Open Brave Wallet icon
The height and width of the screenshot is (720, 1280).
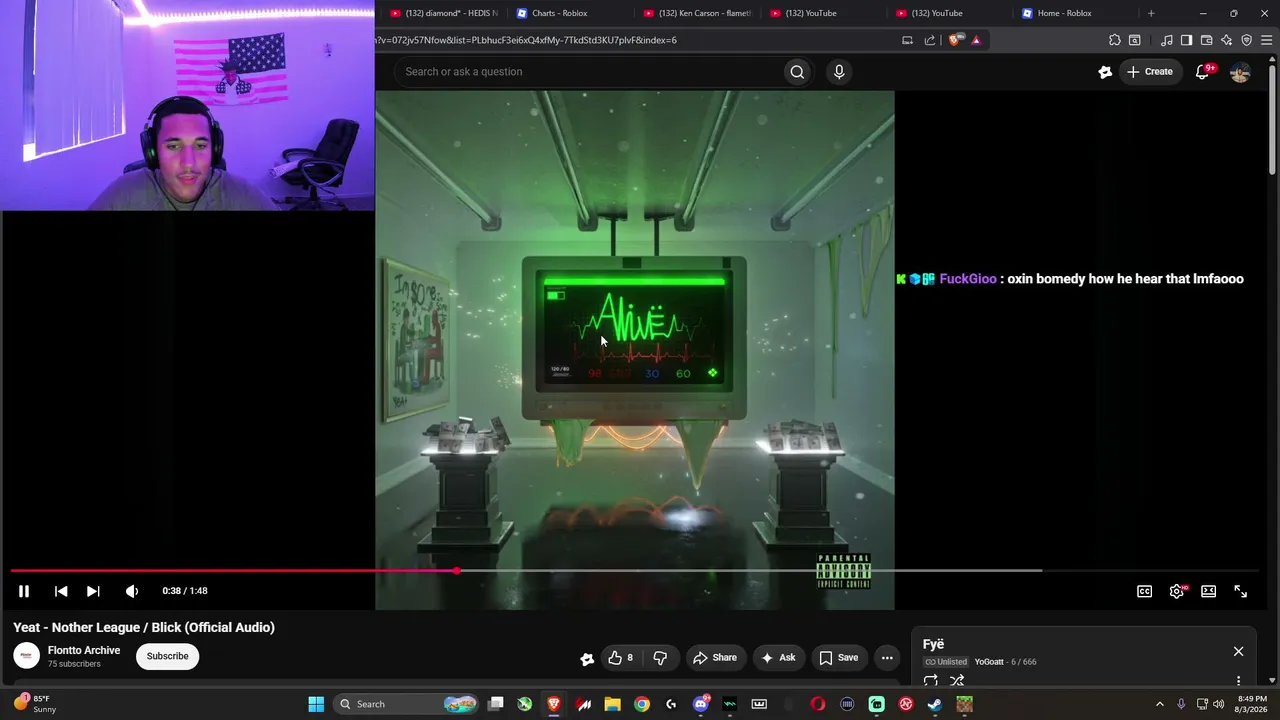pos(1206,40)
